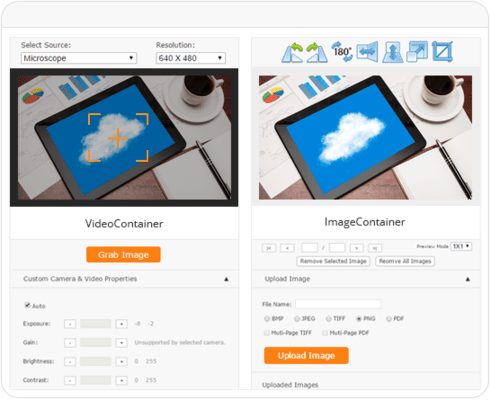Click the Grab Image button
491x400 pixels.
[x=123, y=255]
